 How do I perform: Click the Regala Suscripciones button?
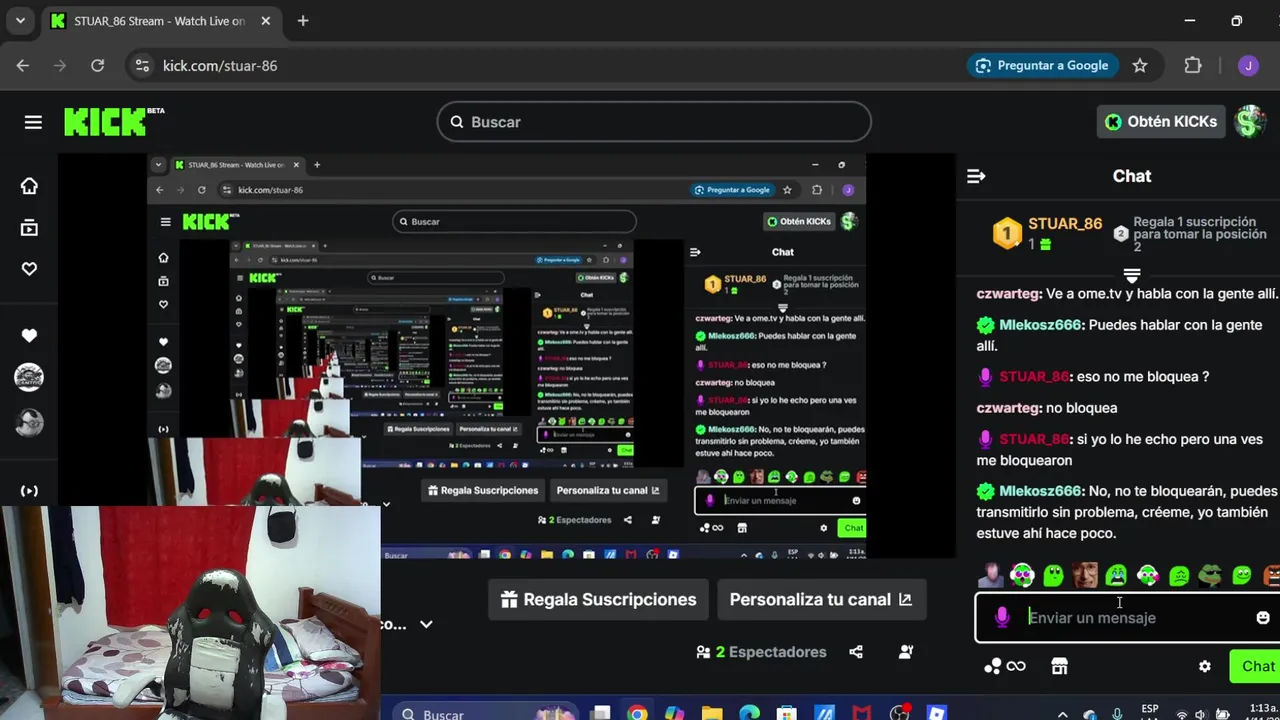[x=599, y=600]
